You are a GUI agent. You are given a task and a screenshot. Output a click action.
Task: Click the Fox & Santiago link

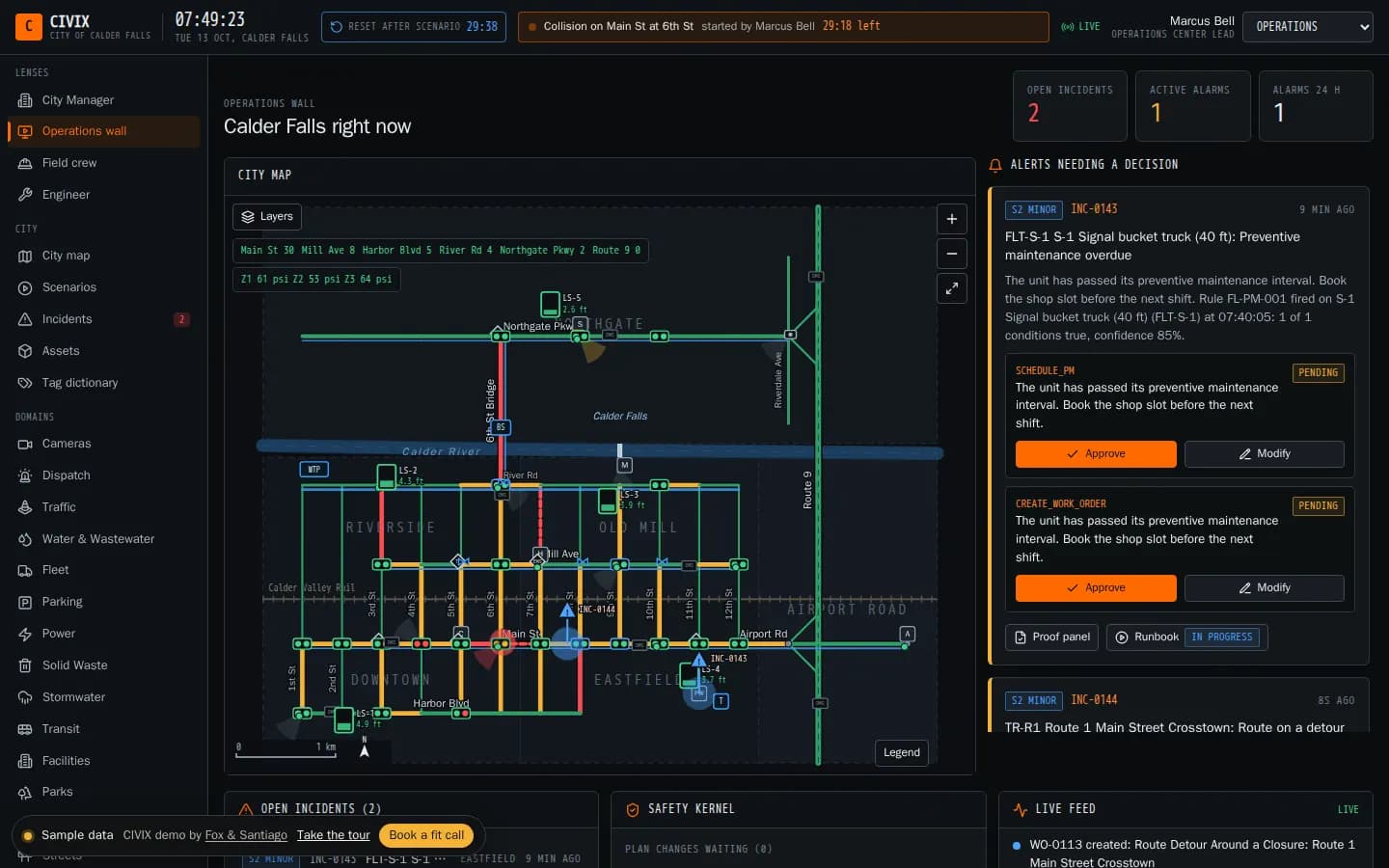tap(246, 835)
